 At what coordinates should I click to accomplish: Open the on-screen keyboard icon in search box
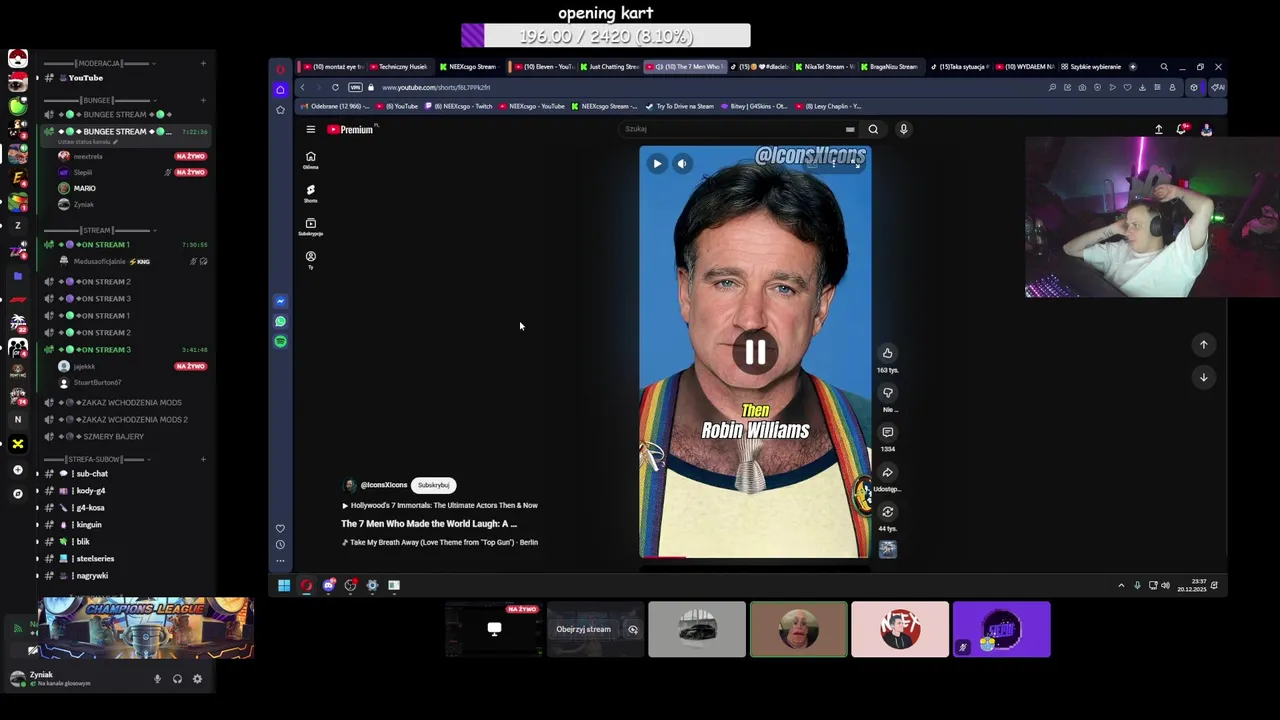850,129
